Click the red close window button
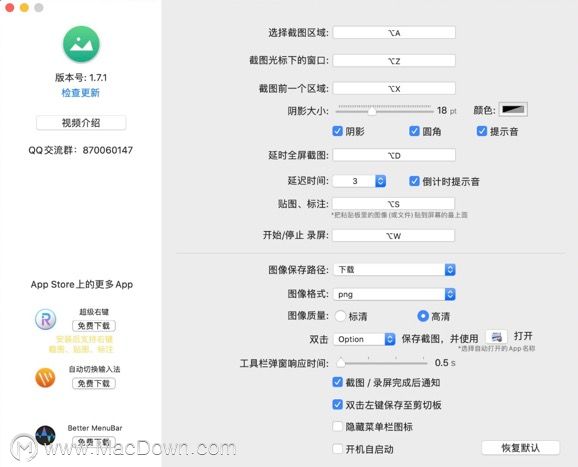Image resolution: width=578 pixels, height=467 pixels. coord(10,7)
